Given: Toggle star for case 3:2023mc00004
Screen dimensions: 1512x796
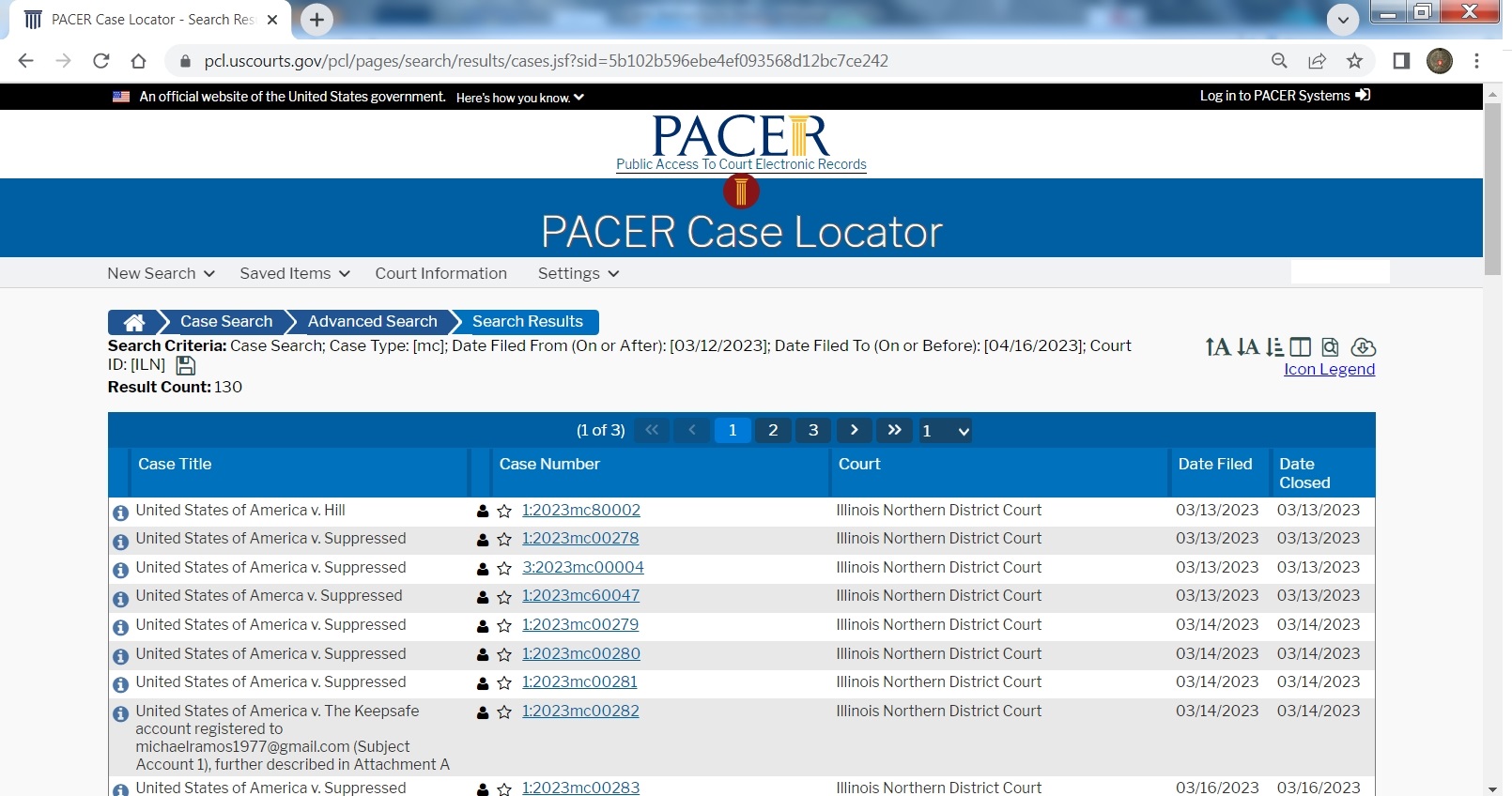Looking at the screenshot, I should 504,569.
